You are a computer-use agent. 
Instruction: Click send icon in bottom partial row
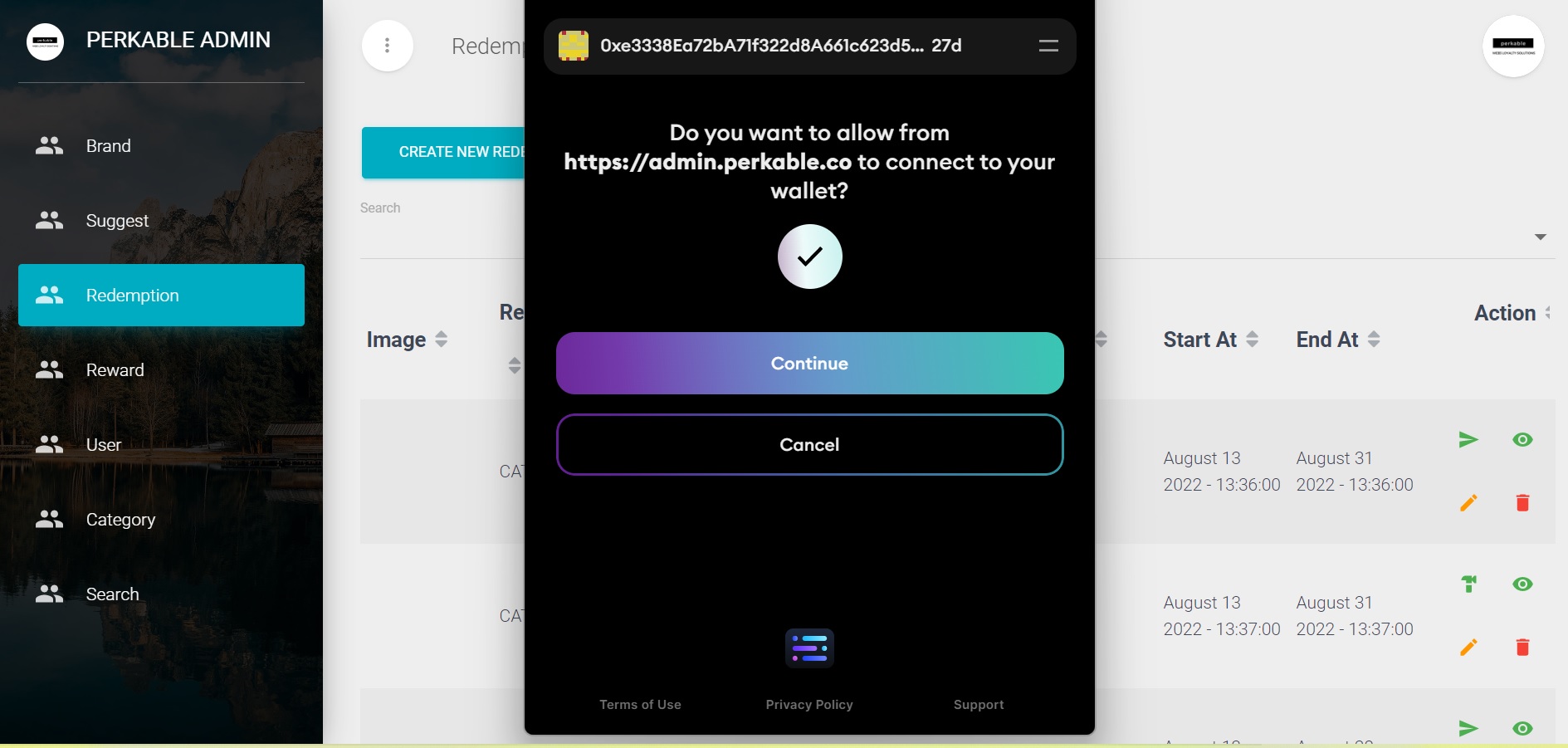[1468, 729]
